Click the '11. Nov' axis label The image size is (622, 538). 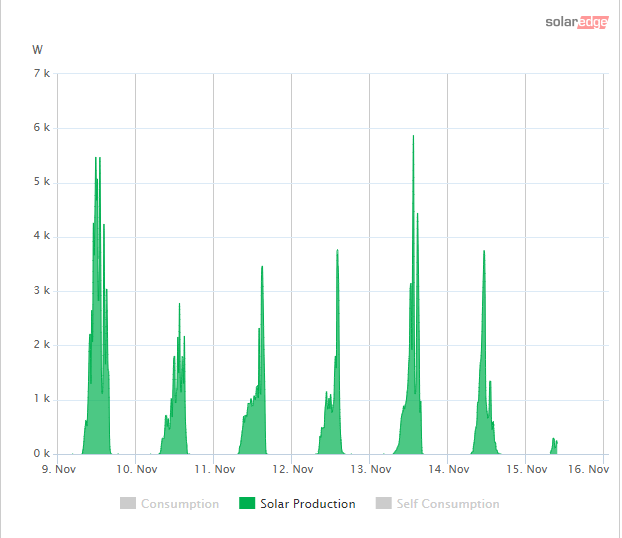[x=215, y=469]
